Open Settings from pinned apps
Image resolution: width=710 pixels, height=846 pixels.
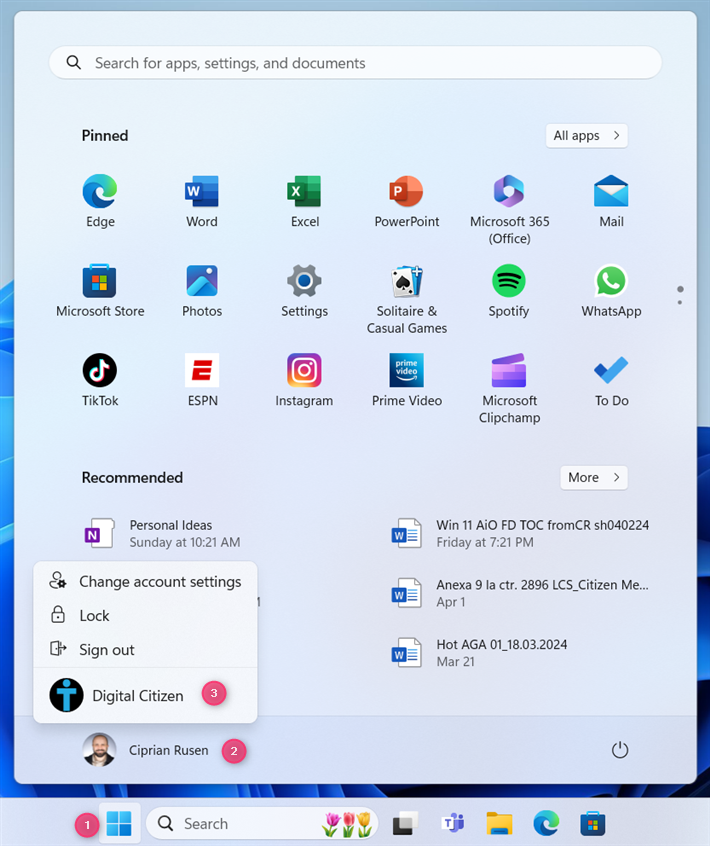click(304, 290)
